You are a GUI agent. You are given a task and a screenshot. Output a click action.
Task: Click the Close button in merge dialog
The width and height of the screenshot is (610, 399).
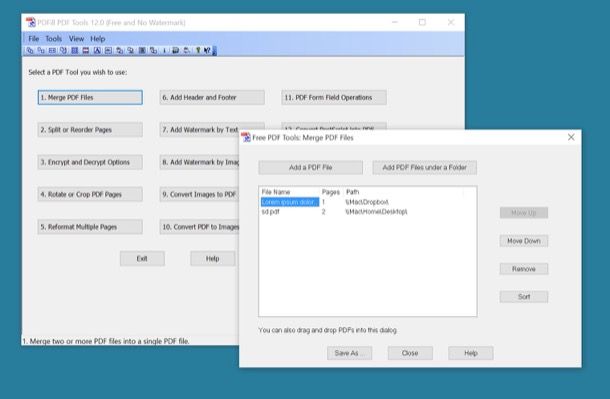410,353
